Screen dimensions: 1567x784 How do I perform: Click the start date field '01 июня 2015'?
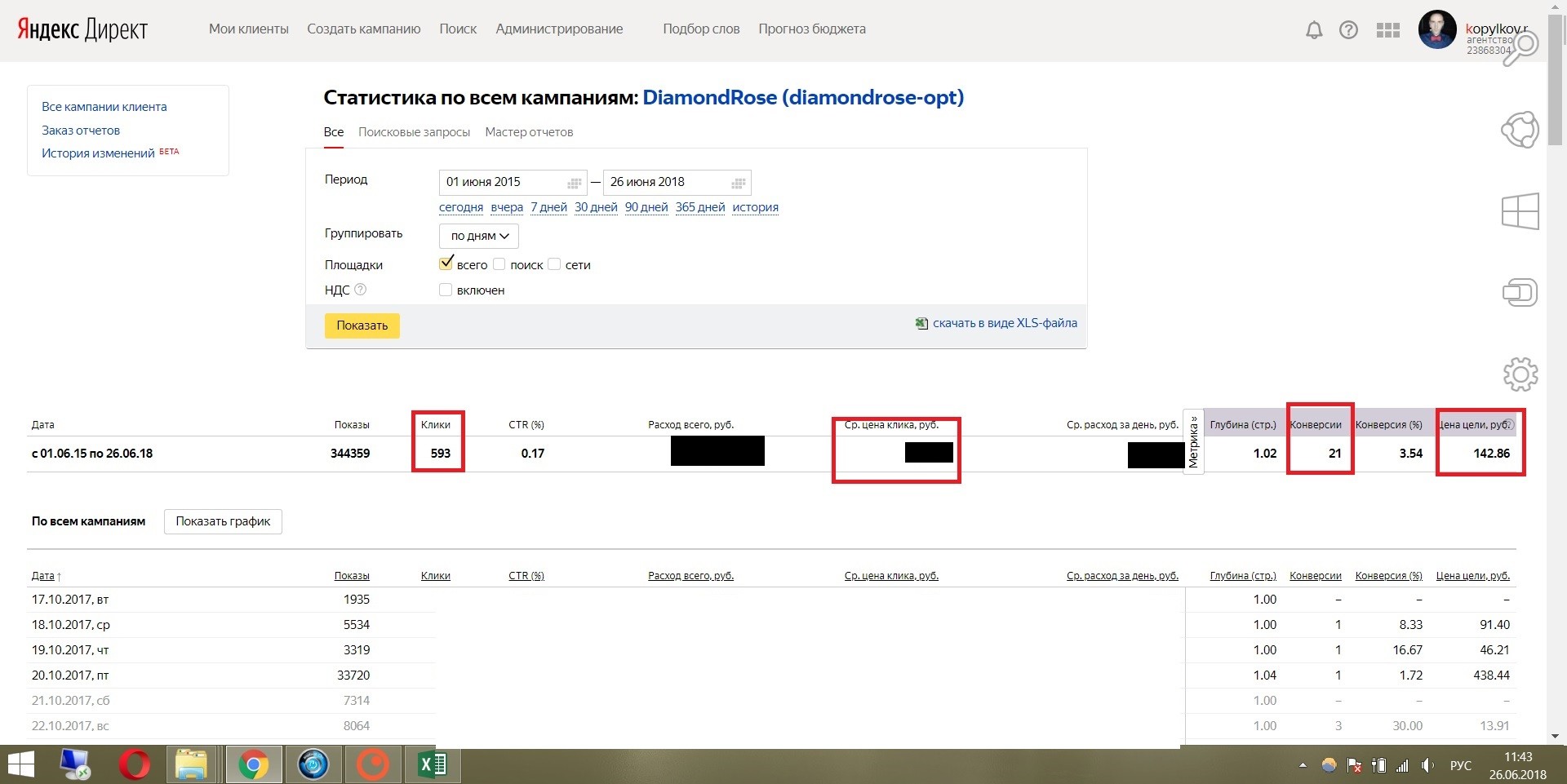pyautogui.click(x=513, y=182)
